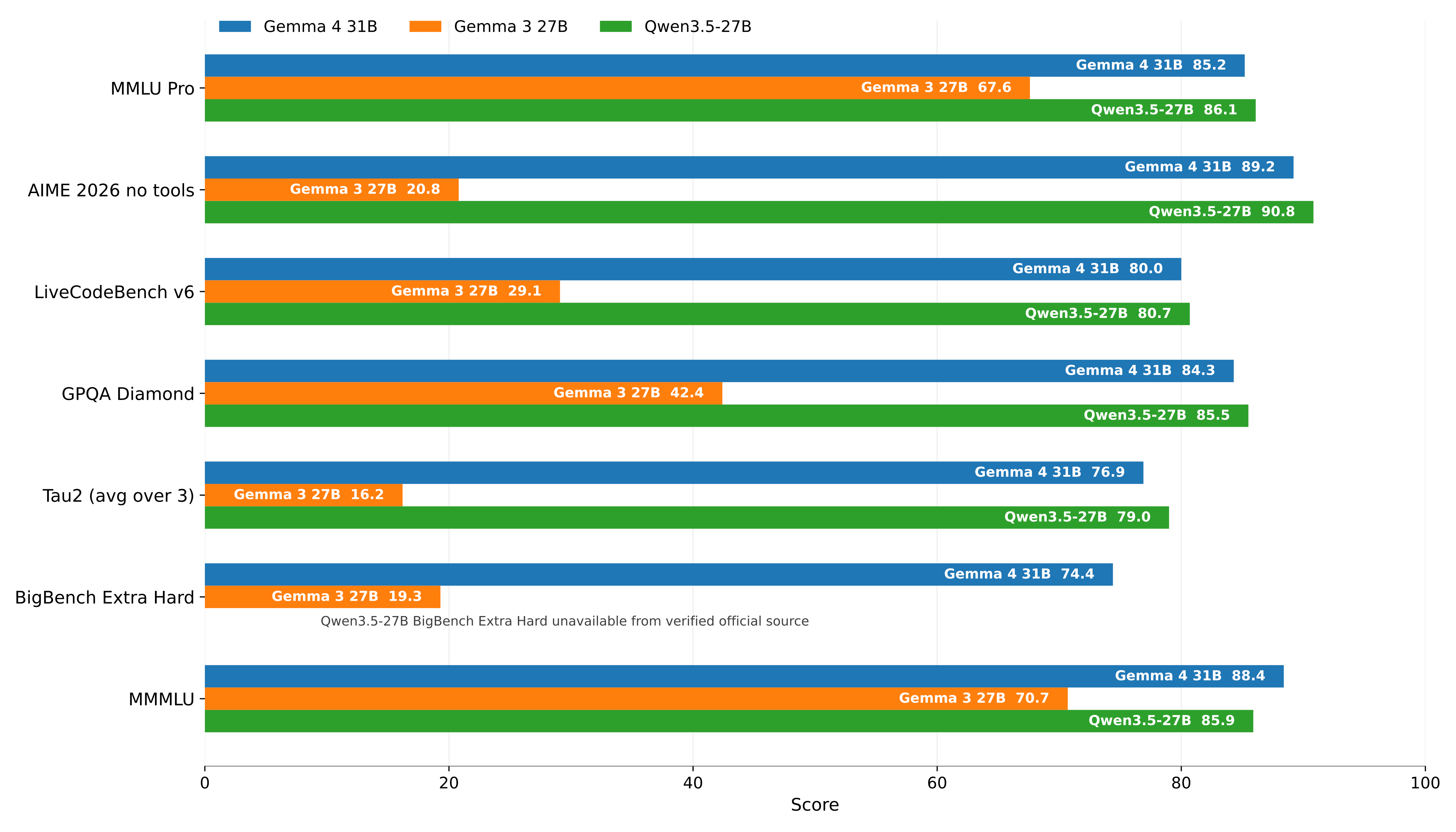Click the MMMLU axis label
This screenshot has width=1456, height=832.
point(161,699)
